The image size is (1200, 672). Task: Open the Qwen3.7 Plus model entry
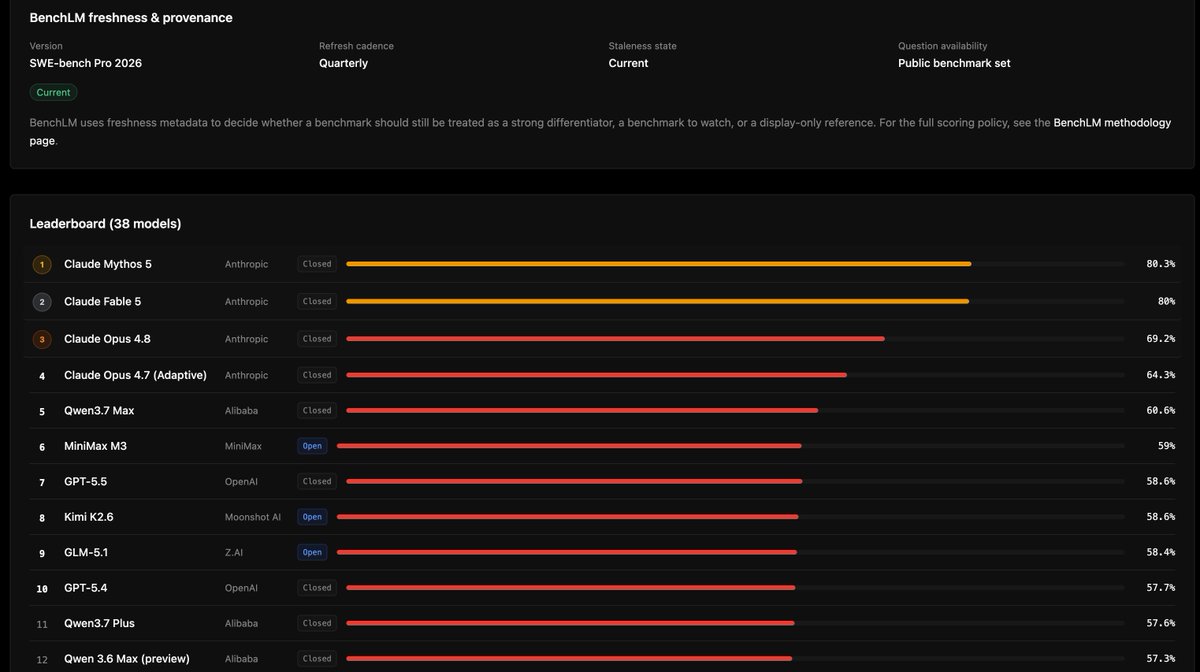pyautogui.click(x=99, y=623)
